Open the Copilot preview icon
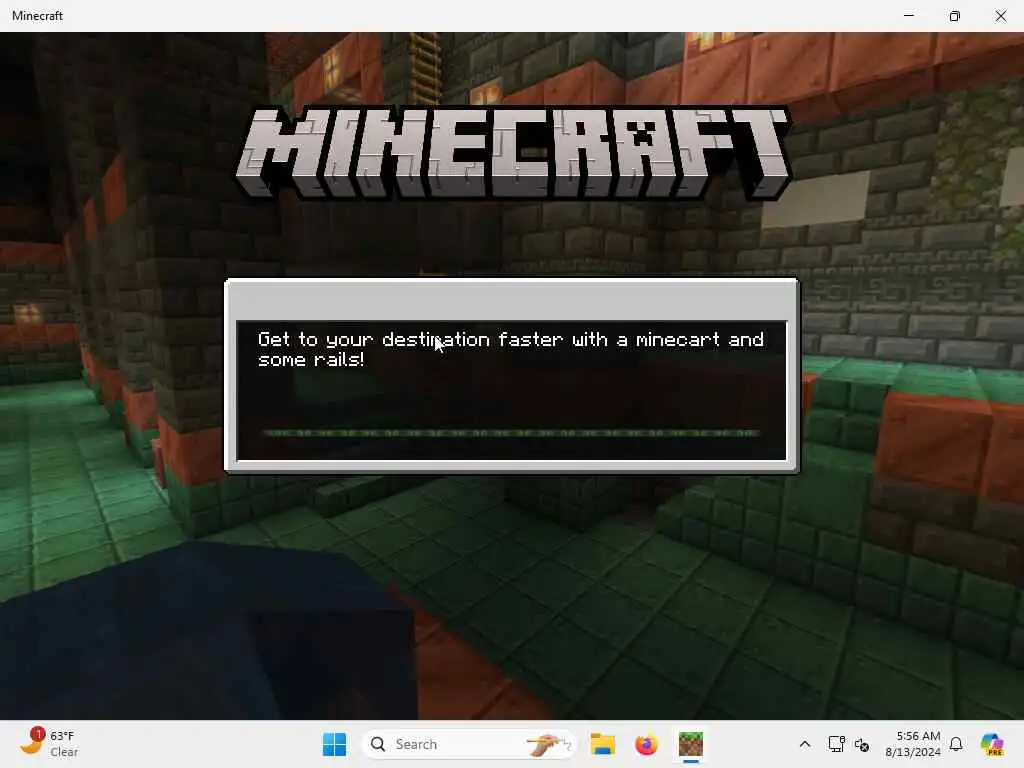Screen dimensions: 1024x768 pyautogui.click(x=992, y=744)
